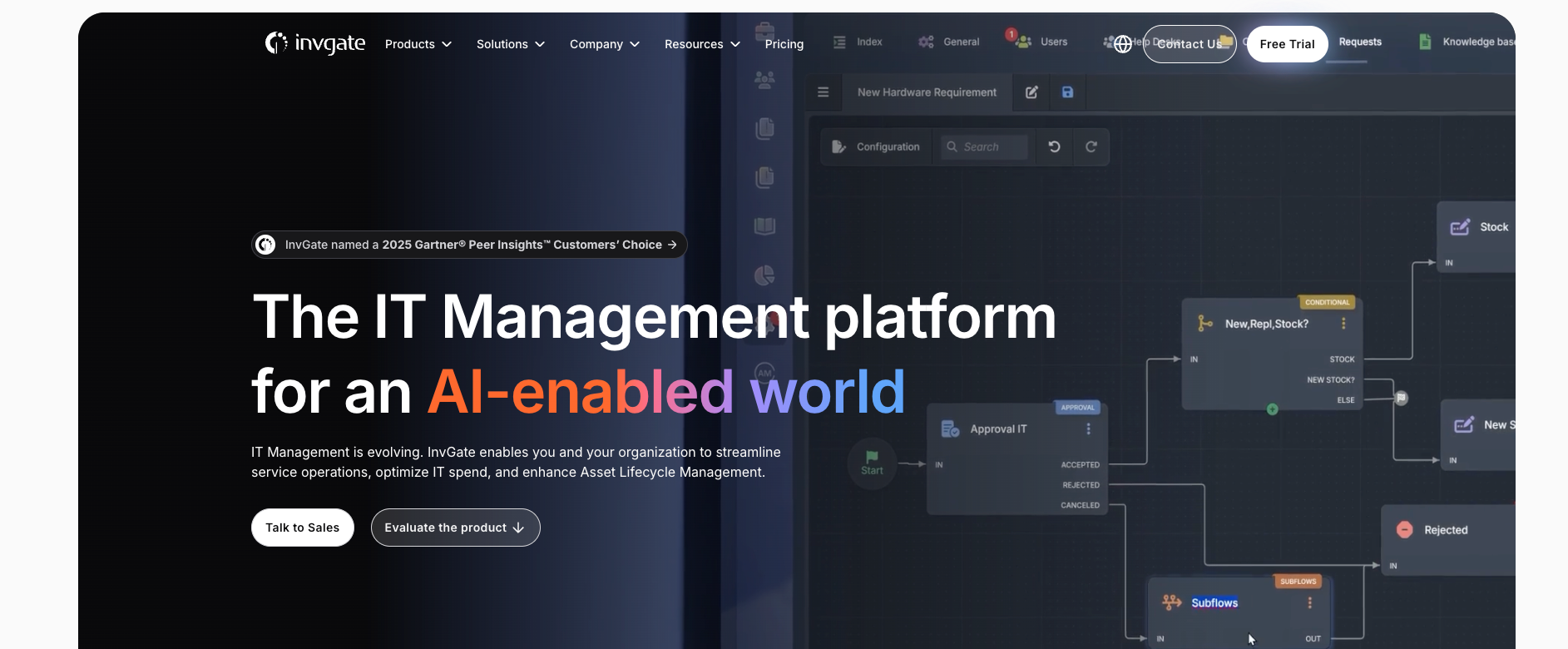This screenshot has width=1568, height=649.
Task: Click the workflow Search field
Action: click(984, 146)
